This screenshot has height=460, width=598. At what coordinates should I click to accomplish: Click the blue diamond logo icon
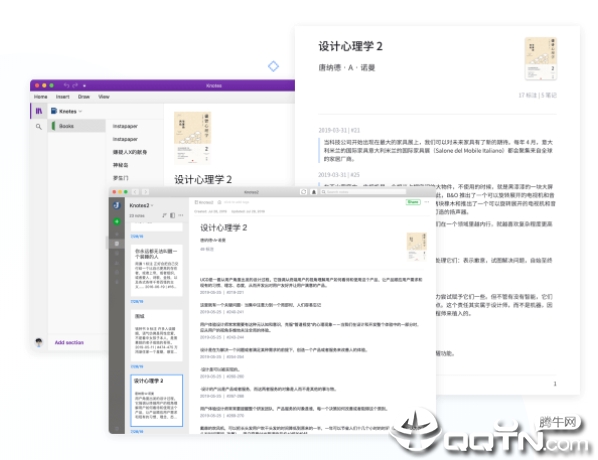(x=273, y=66)
